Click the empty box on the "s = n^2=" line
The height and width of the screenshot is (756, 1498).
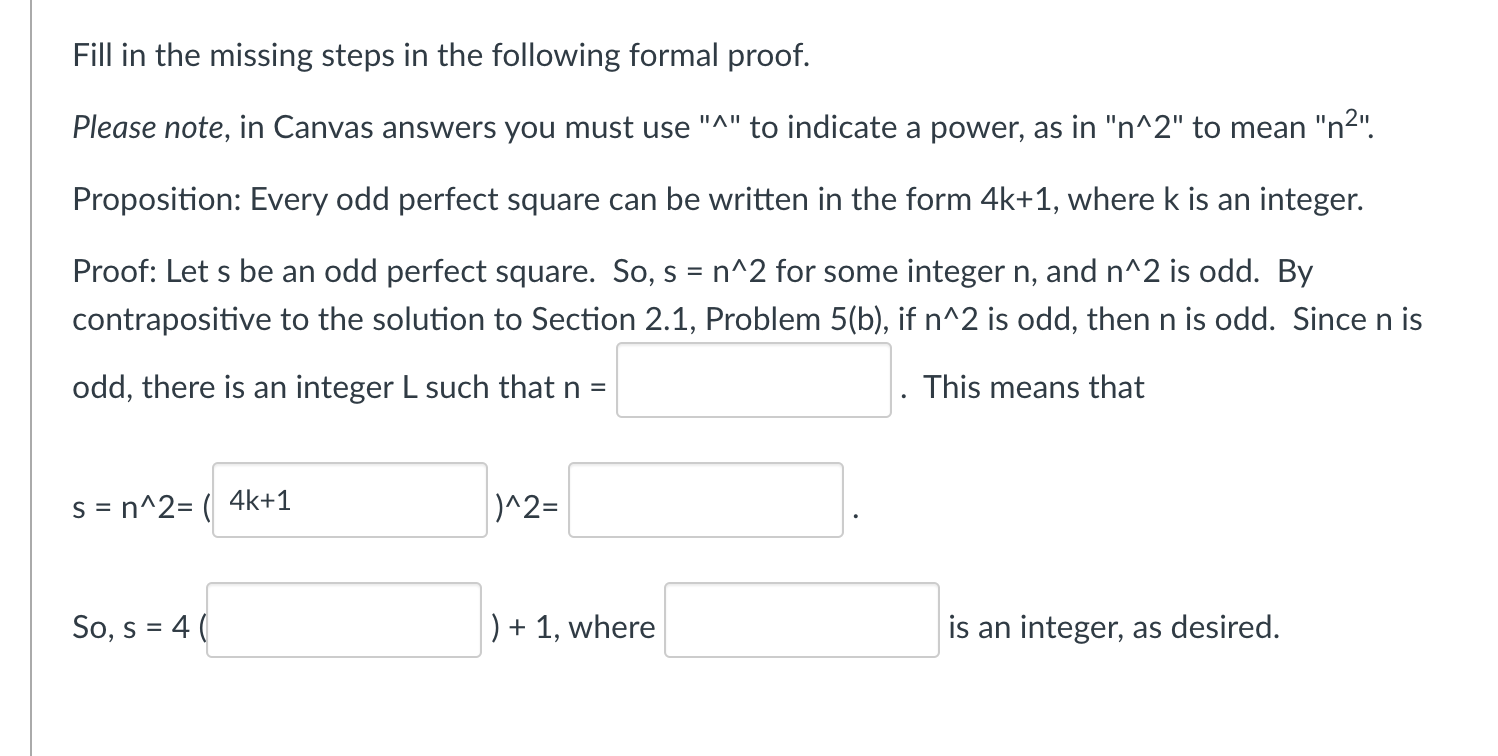click(x=705, y=500)
